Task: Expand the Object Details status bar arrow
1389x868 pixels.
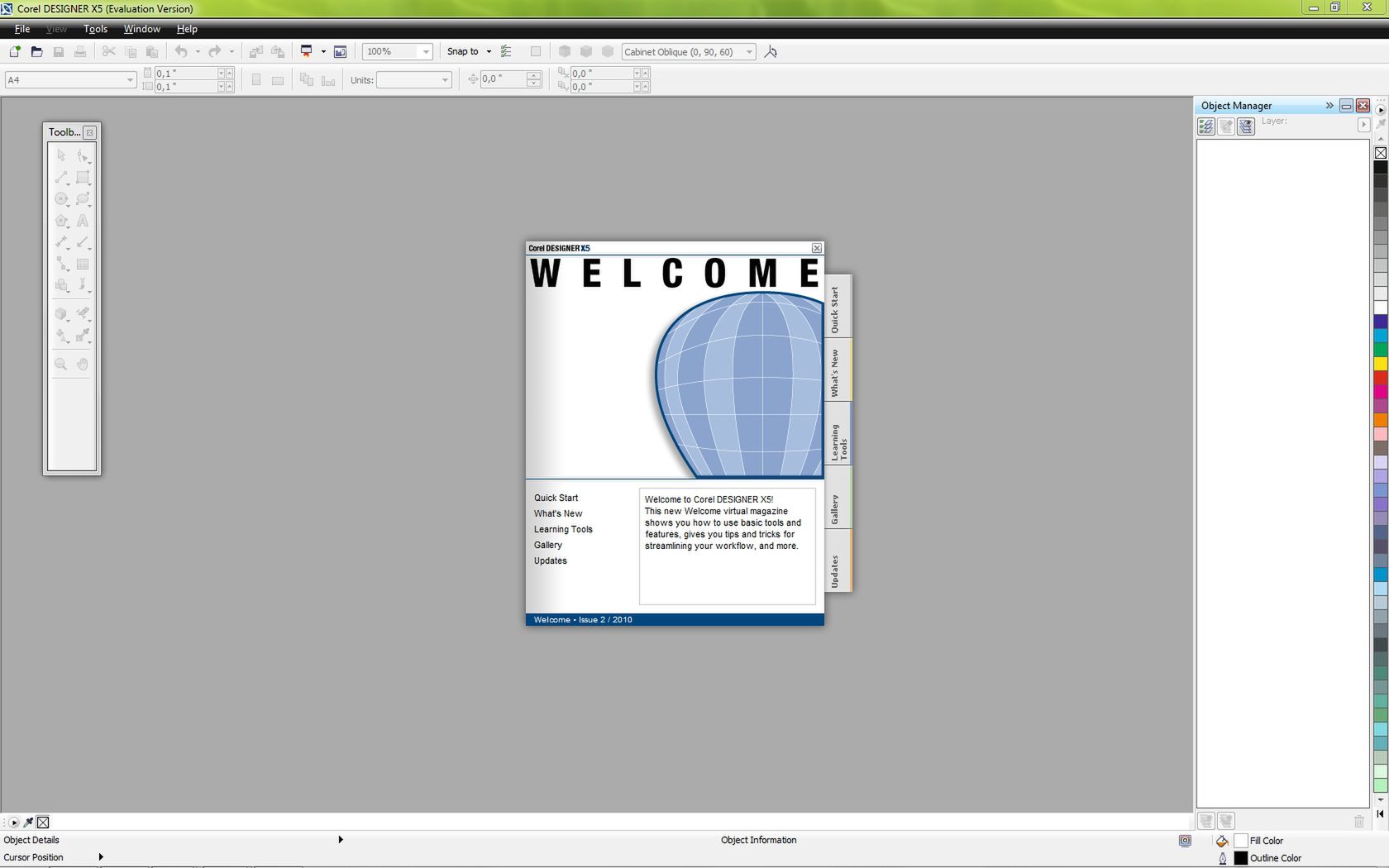Action: [x=341, y=840]
